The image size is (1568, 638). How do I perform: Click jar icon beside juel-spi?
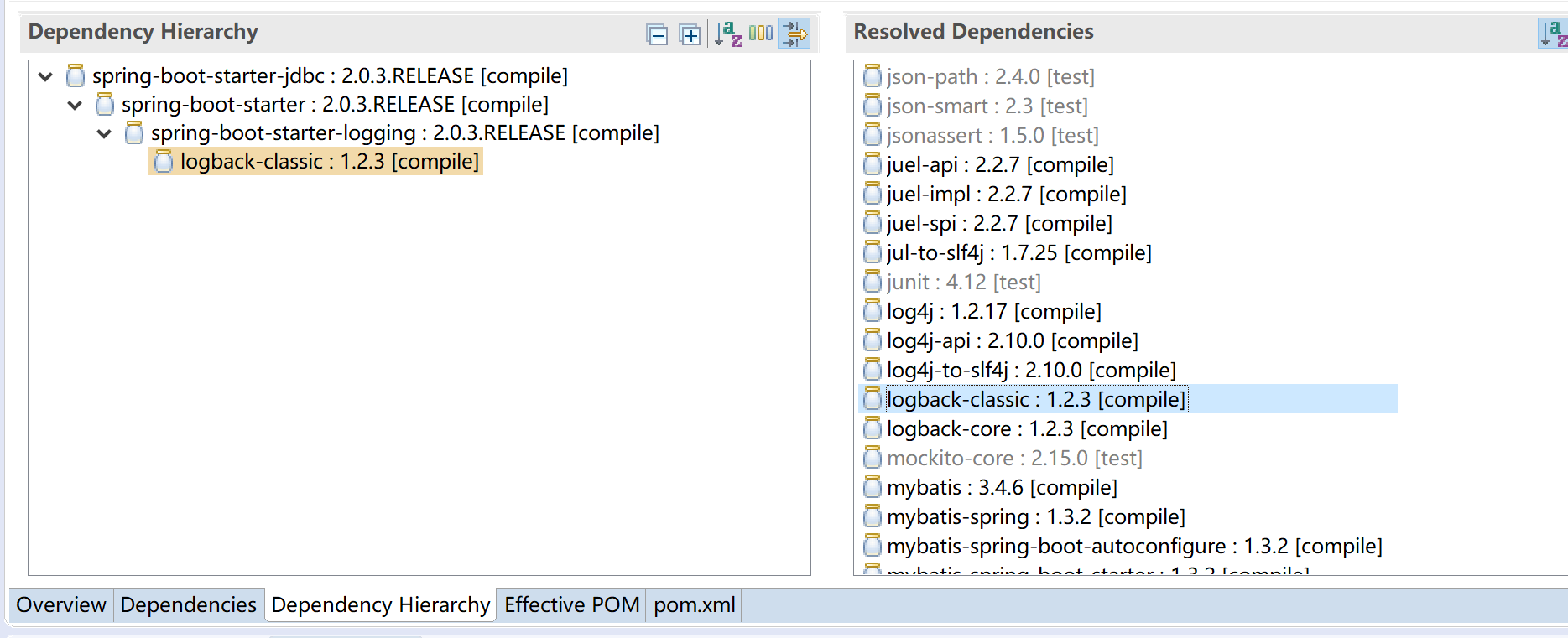(x=873, y=223)
